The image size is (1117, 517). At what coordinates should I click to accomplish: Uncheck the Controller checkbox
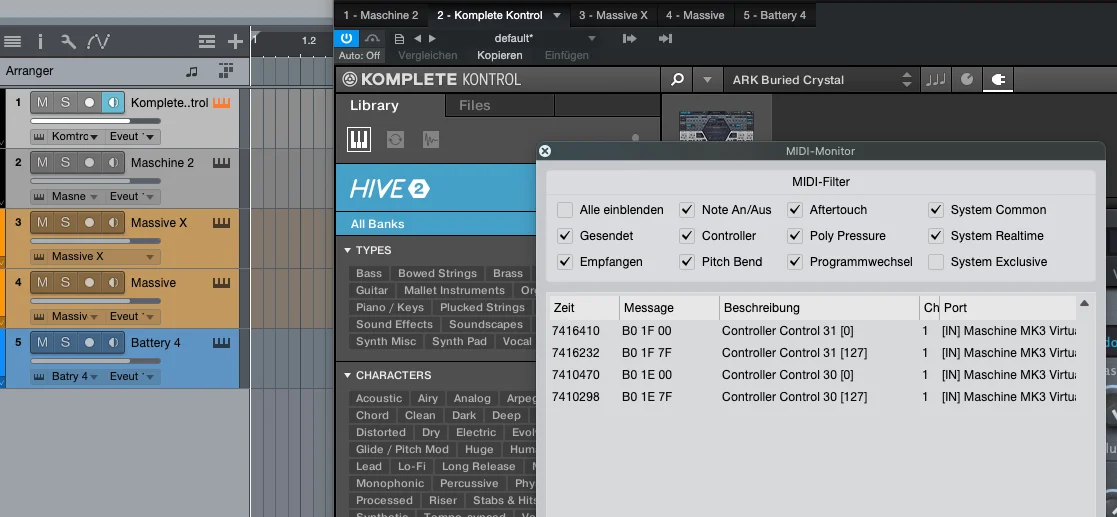click(687, 236)
